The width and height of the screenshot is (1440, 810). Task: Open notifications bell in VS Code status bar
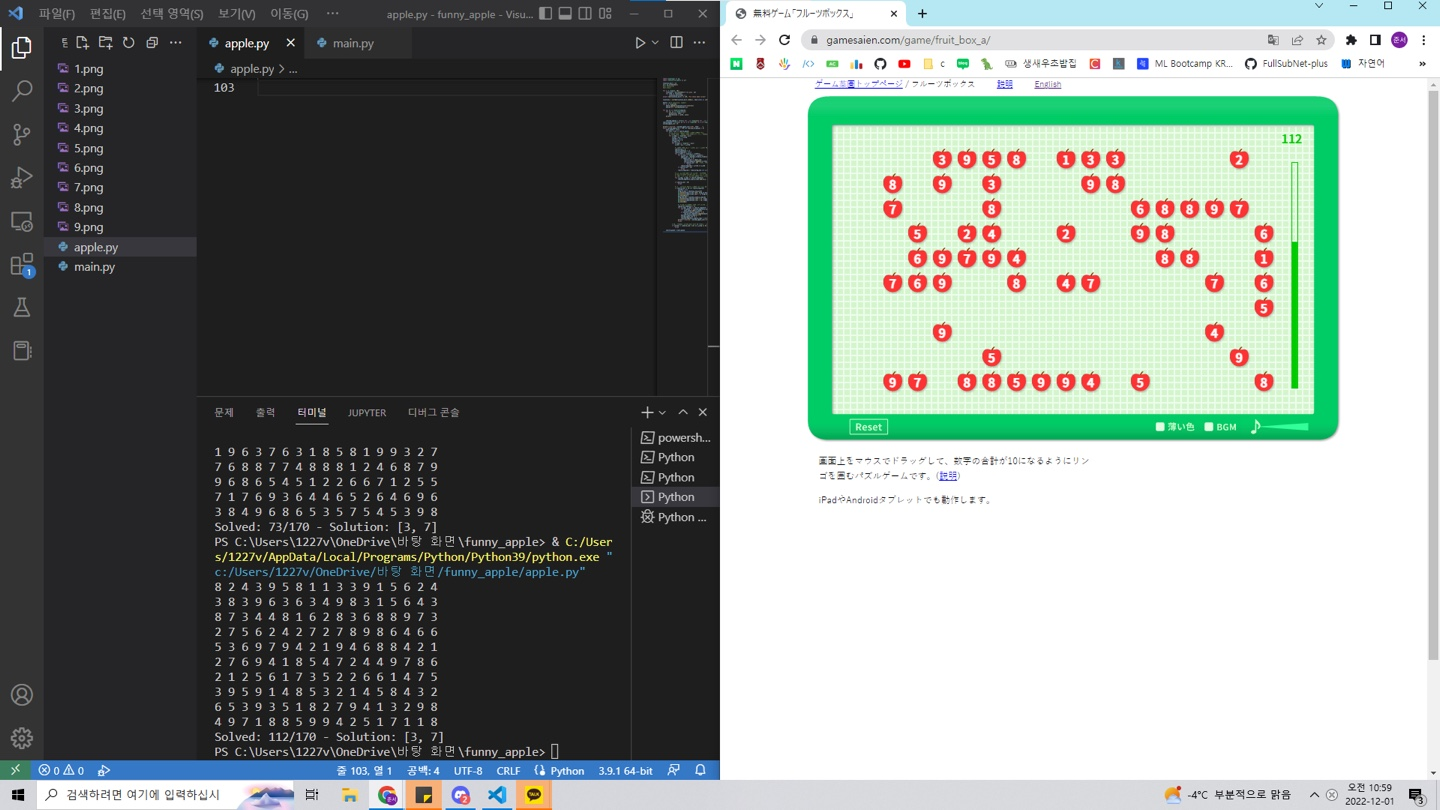point(700,771)
